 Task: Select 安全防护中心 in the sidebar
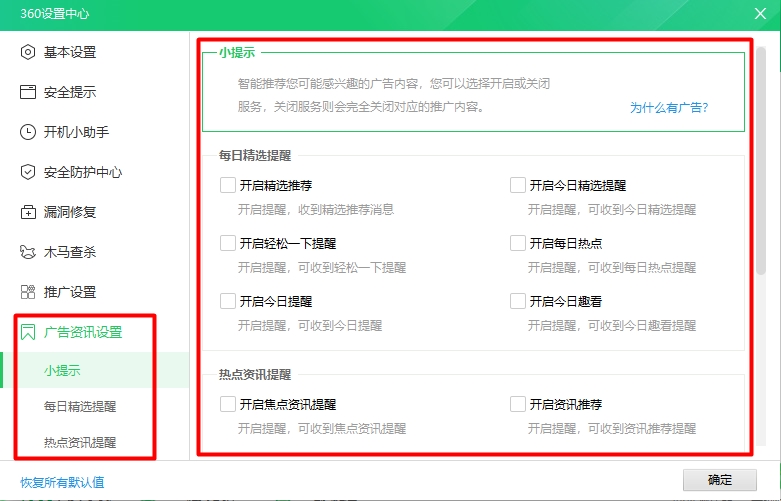click(x=83, y=172)
